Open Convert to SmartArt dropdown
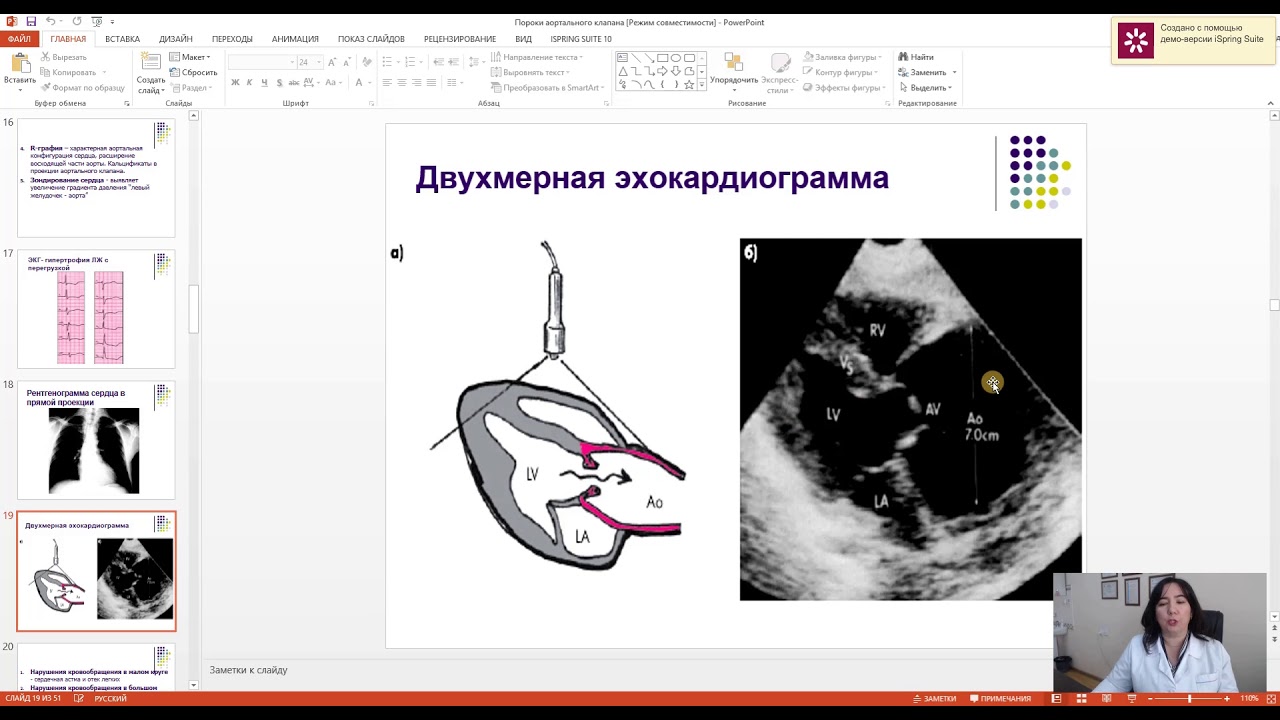Screen dimensions: 1280x720 coord(550,87)
